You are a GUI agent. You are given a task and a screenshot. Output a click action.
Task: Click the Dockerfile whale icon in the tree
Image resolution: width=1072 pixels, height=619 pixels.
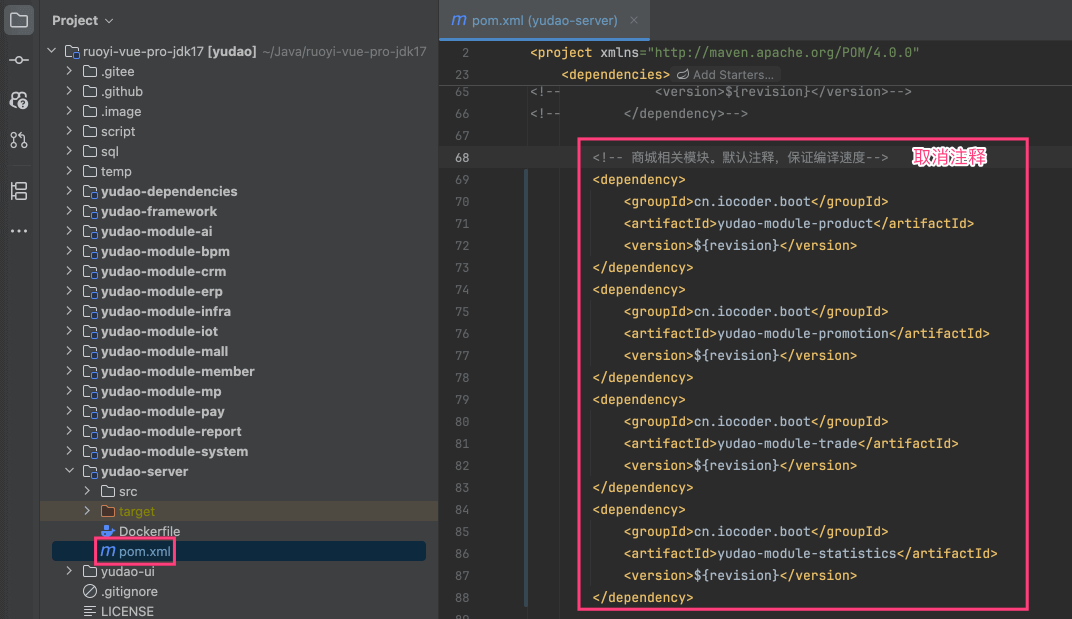[108, 531]
